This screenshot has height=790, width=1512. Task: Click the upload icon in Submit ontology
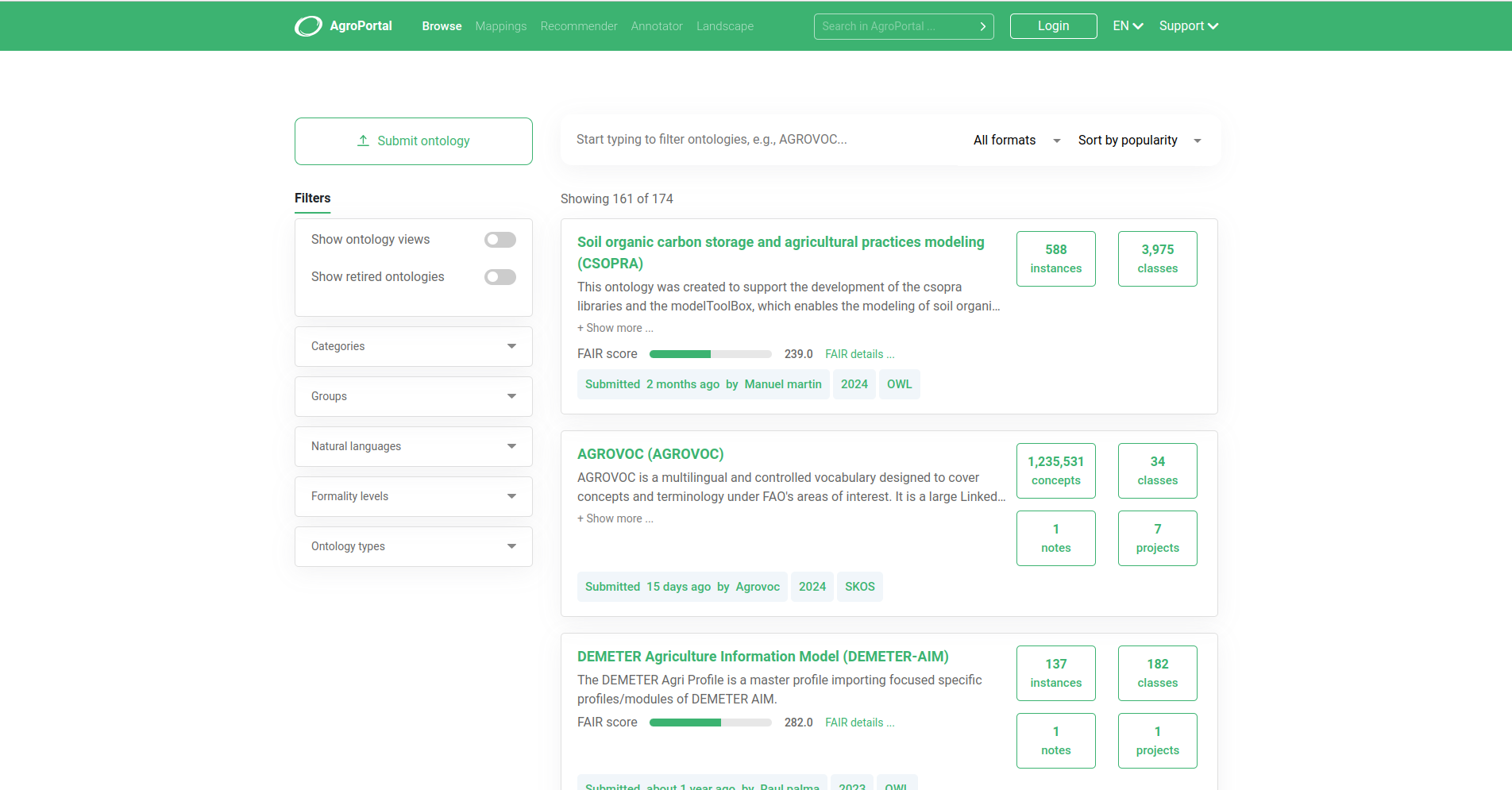363,141
